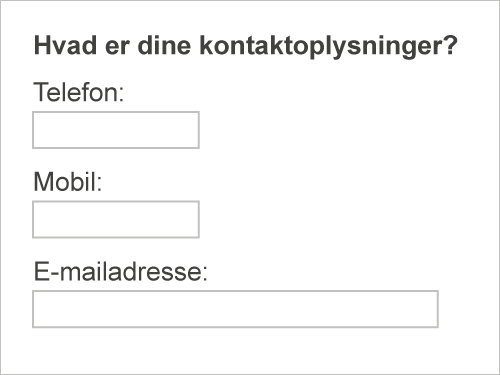Activate the field below 'Telefon:'
This screenshot has height=375, width=500.
(x=116, y=130)
